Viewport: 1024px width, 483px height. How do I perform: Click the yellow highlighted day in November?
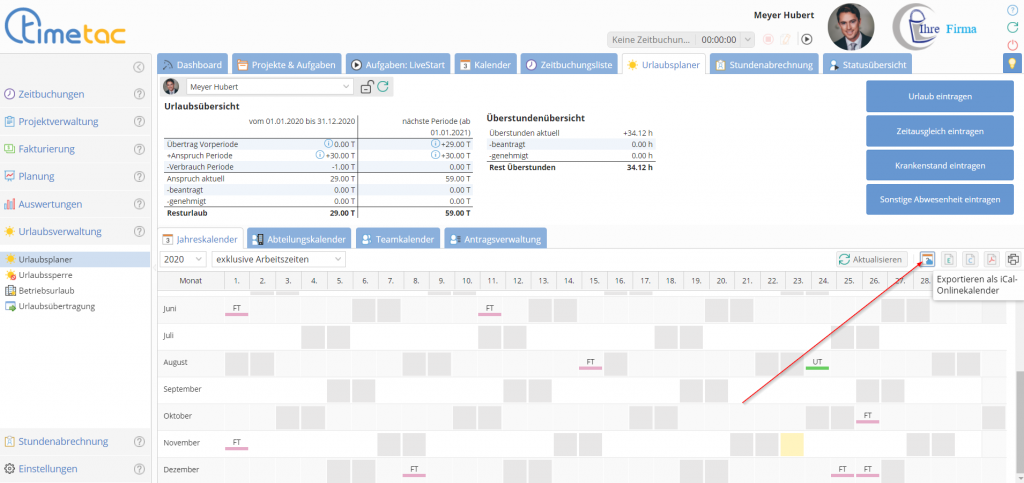pos(791,443)
